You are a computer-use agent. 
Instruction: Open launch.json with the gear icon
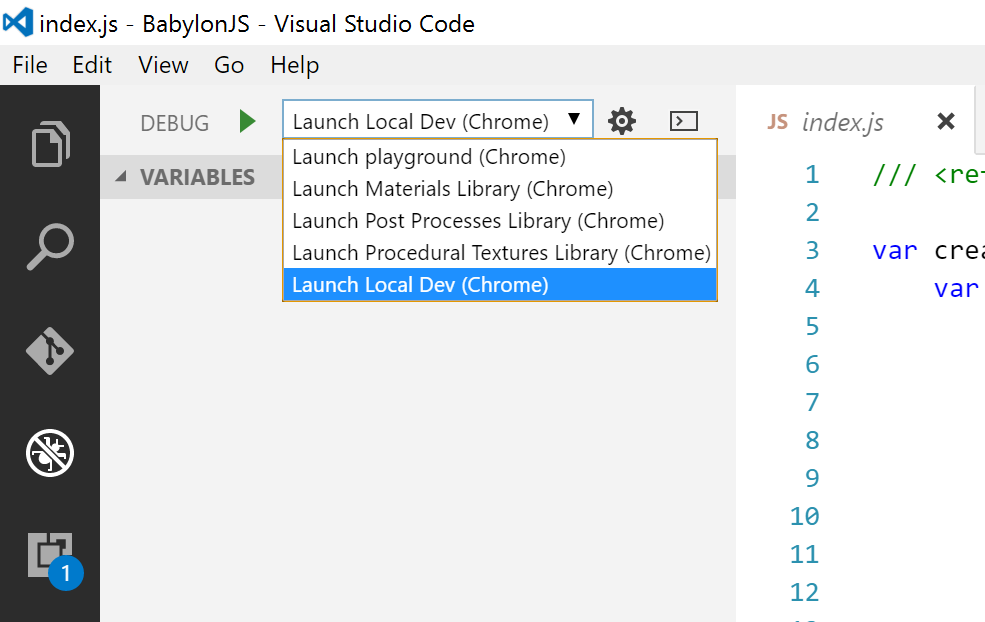[x=621, y=121]
